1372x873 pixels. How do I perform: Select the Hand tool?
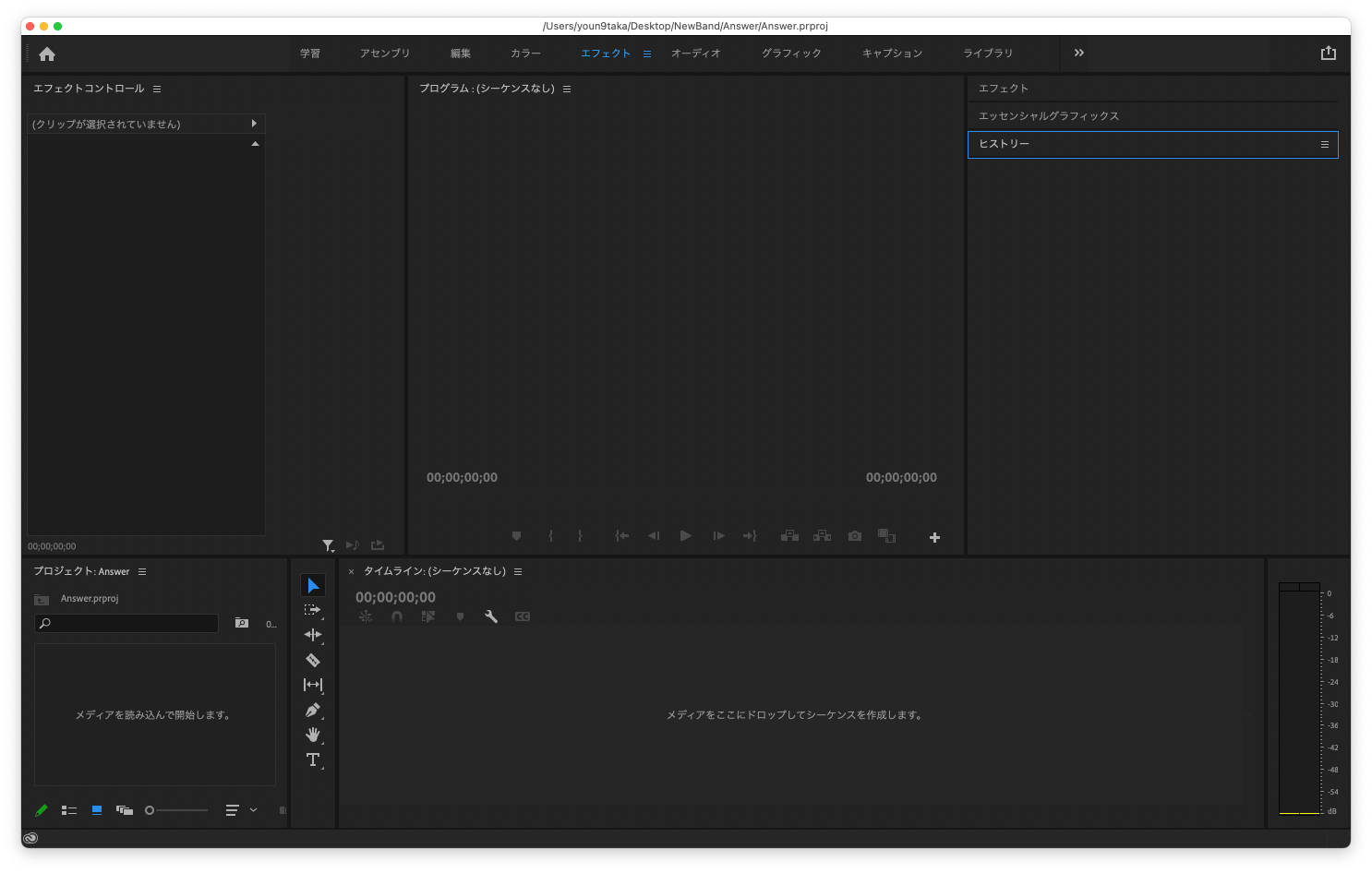[x=313, y=735]
